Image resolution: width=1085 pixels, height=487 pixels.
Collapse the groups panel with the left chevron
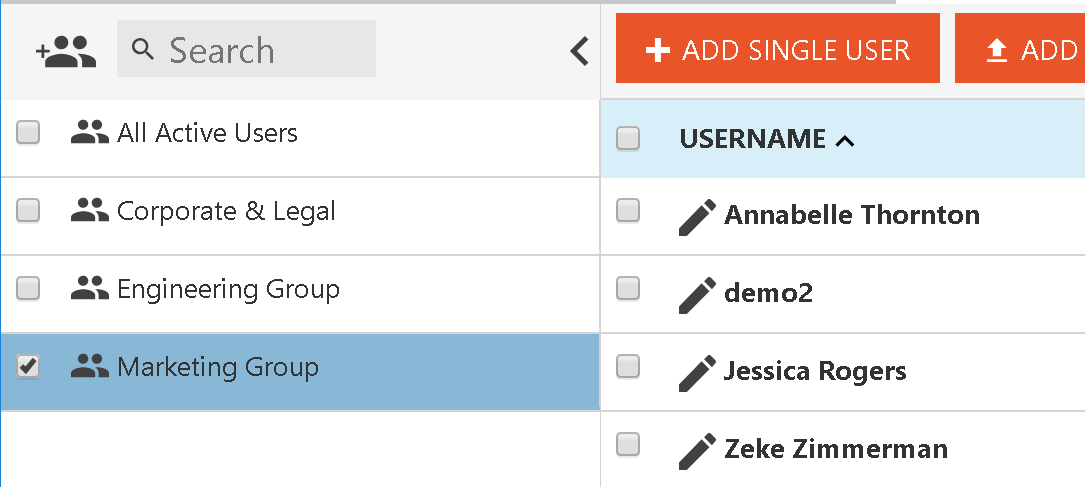click(579, 51)
